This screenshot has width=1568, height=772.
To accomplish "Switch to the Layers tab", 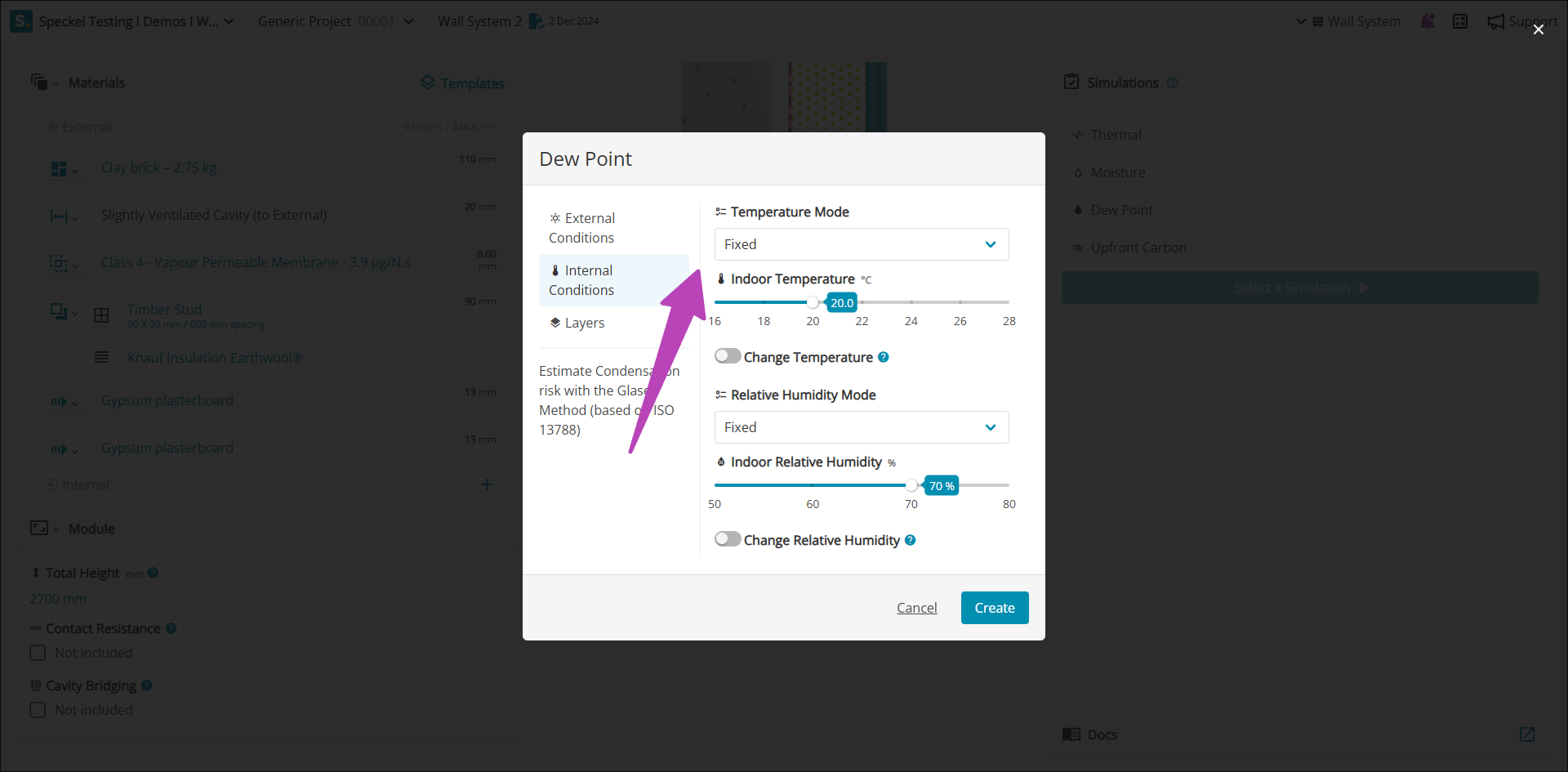I will pos(584,323).
